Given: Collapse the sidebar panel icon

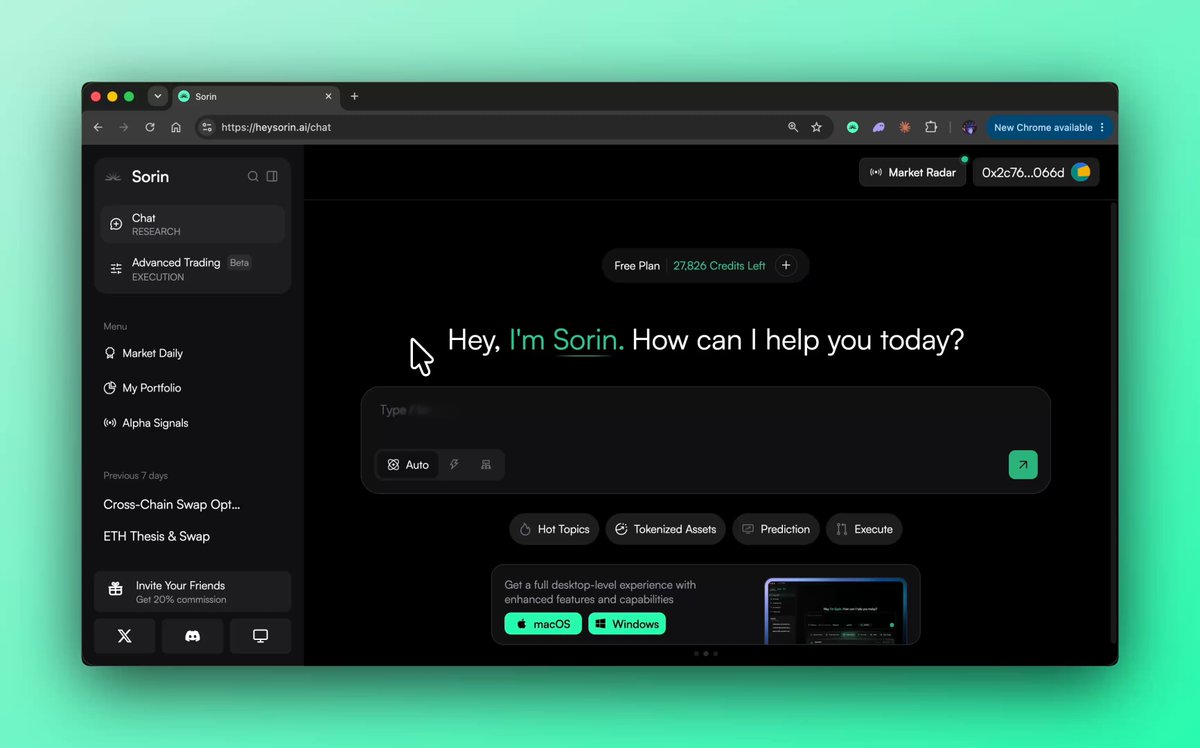Looking at the screenshot, I should point(272,176).
